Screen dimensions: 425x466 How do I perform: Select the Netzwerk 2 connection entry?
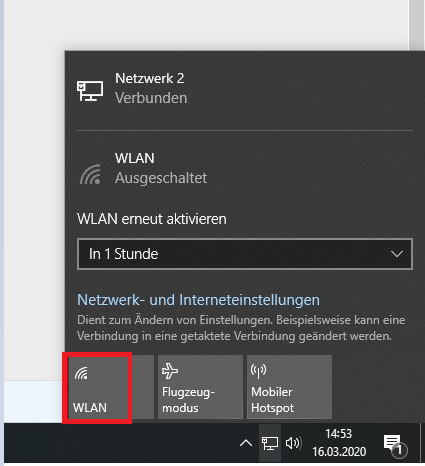[245, 89]
